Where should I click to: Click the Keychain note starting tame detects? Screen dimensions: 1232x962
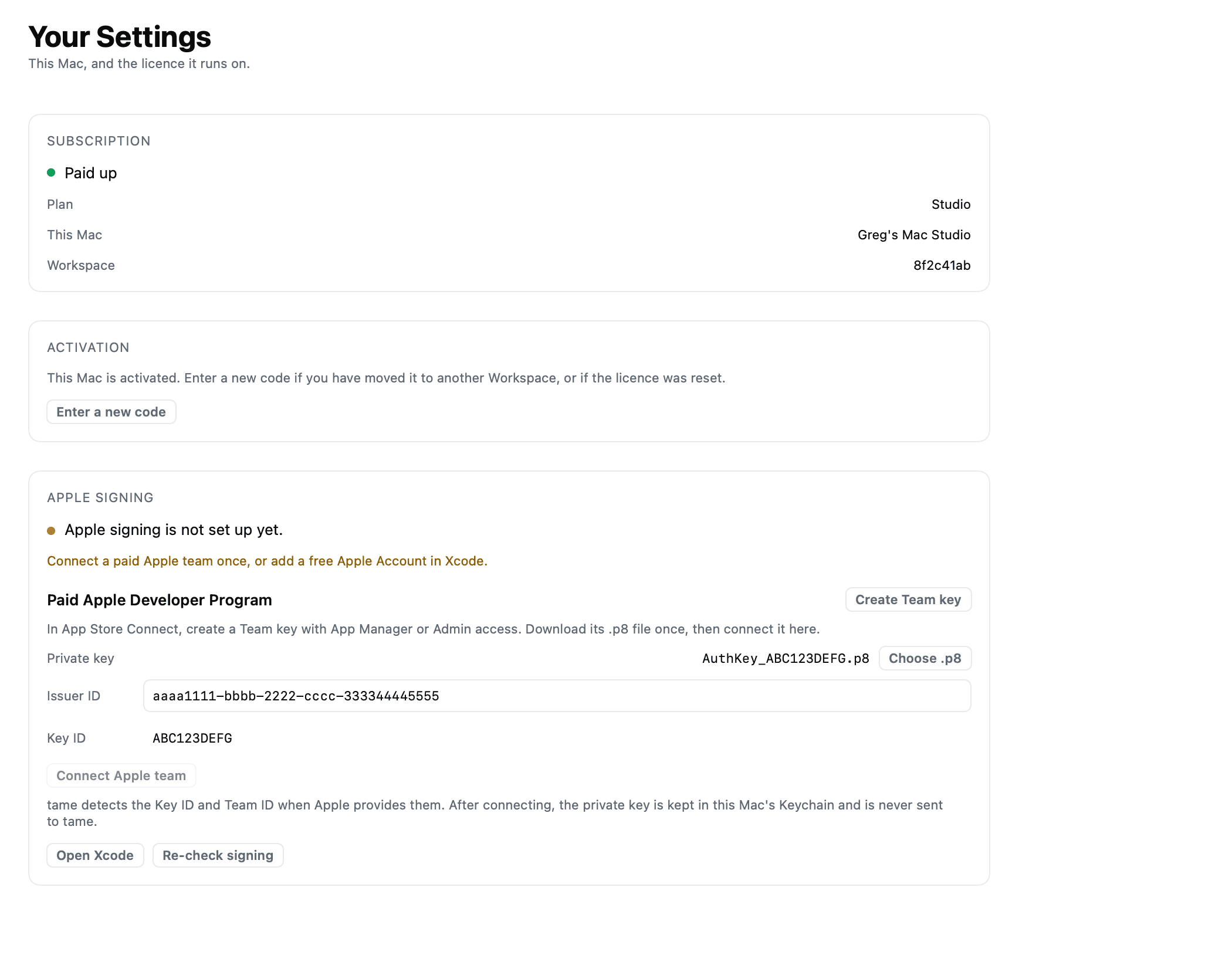[x=495, y=813]
